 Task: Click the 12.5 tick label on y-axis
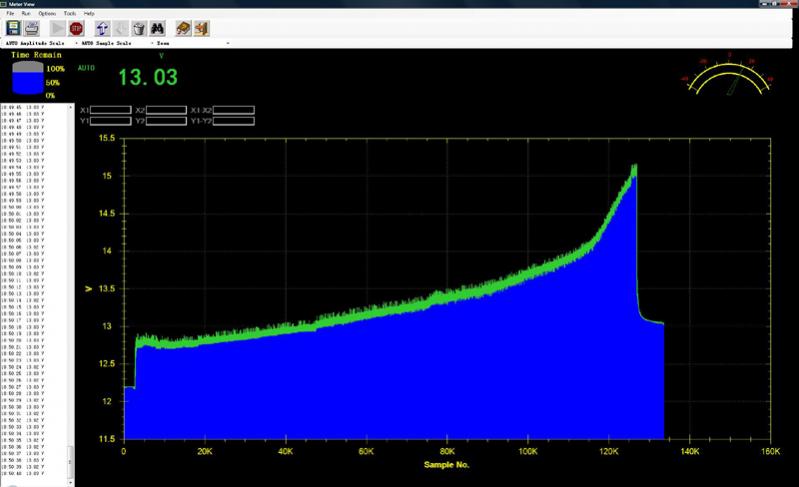(x=106, y=364)
